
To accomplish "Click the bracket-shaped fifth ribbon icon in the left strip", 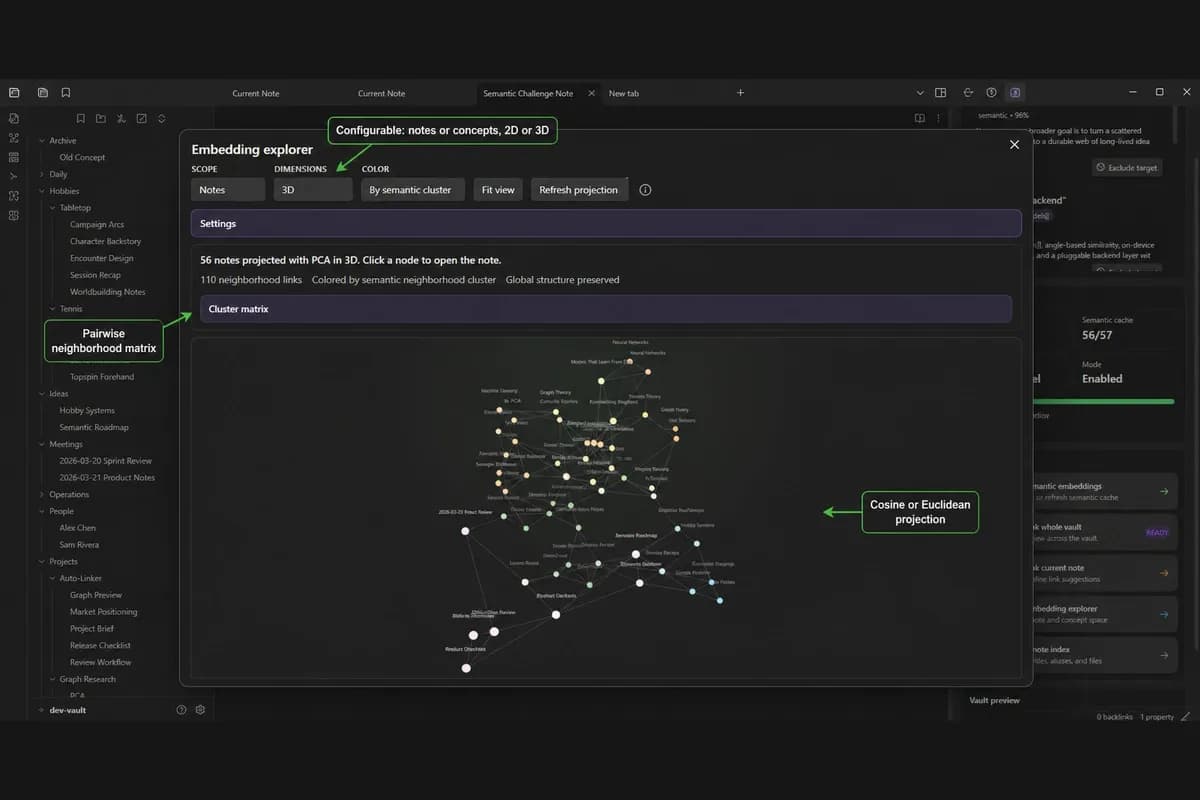I will [x=14, y=196].
